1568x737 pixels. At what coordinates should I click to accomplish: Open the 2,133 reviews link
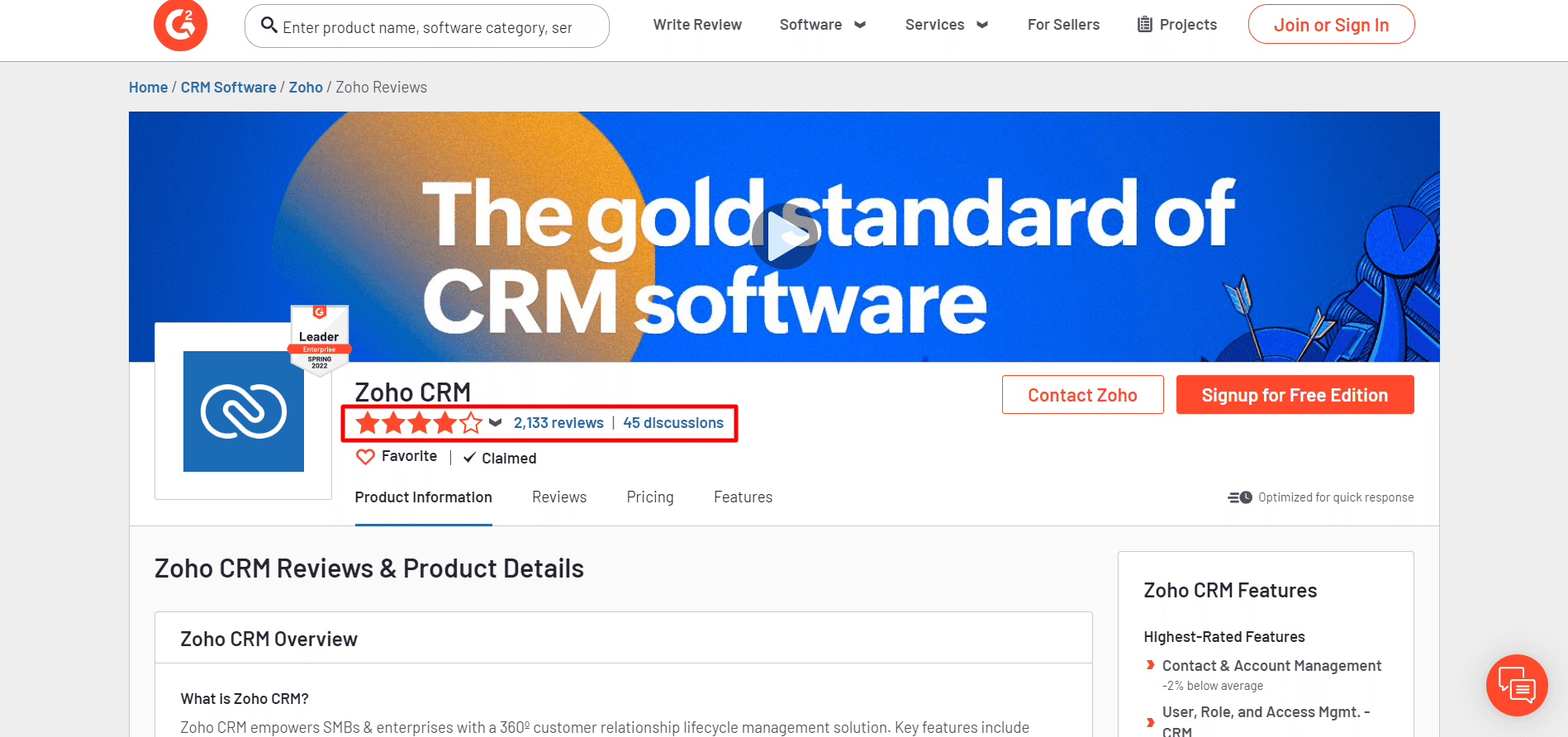[x=558, y=423]
